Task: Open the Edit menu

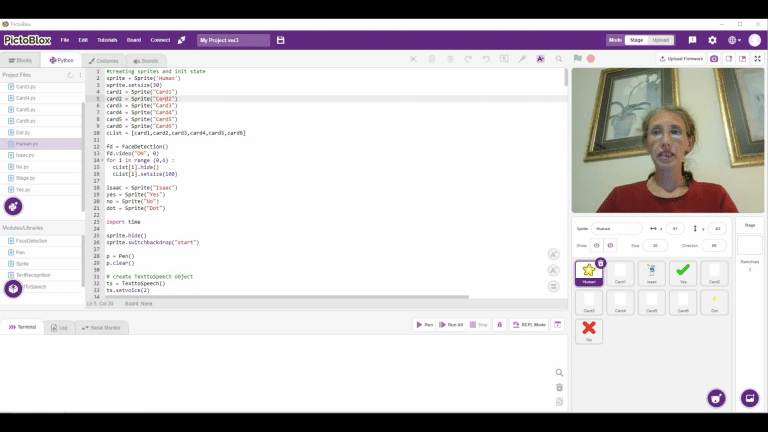Action: [x=83, y=40]
